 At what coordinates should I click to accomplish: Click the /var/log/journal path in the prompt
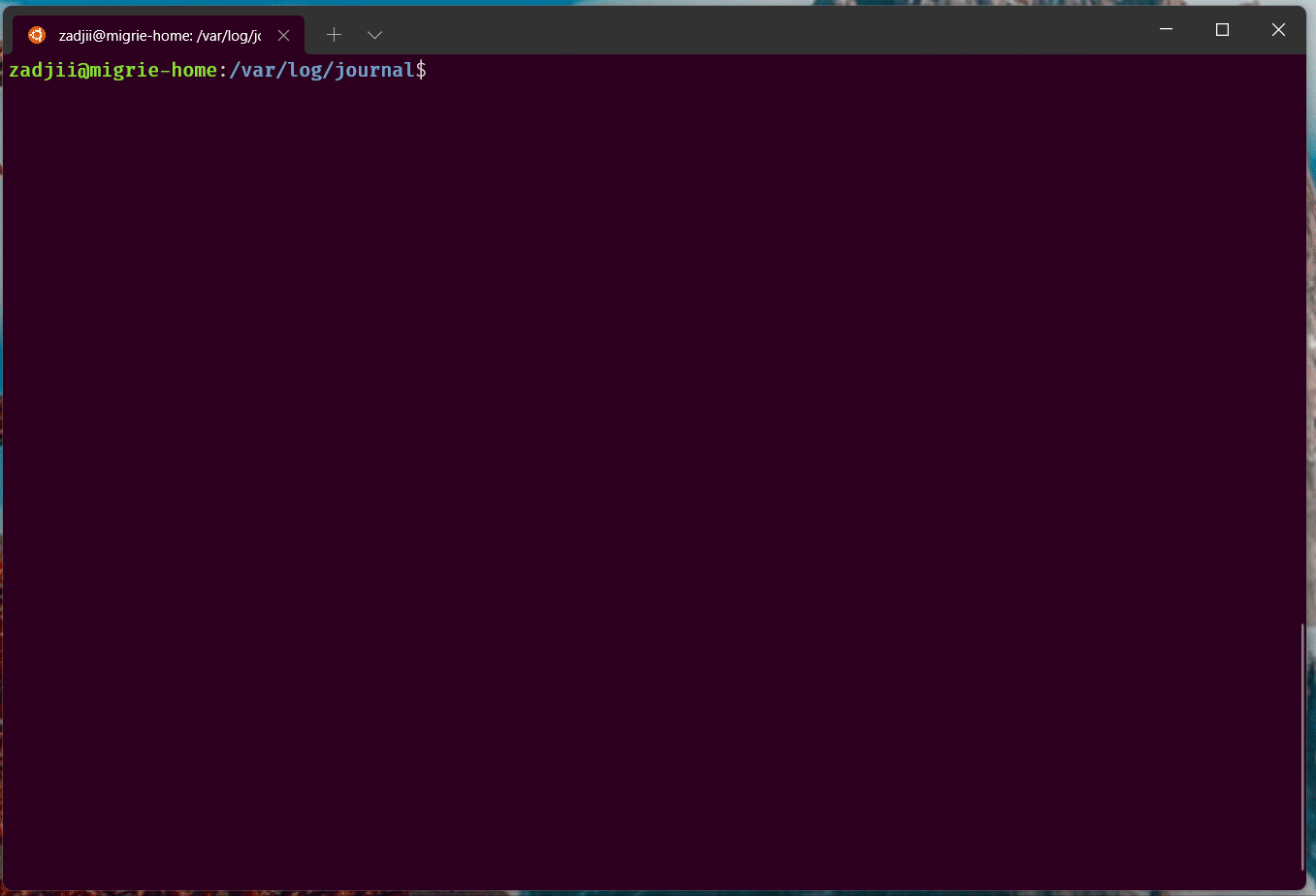[x=320, y=69]
